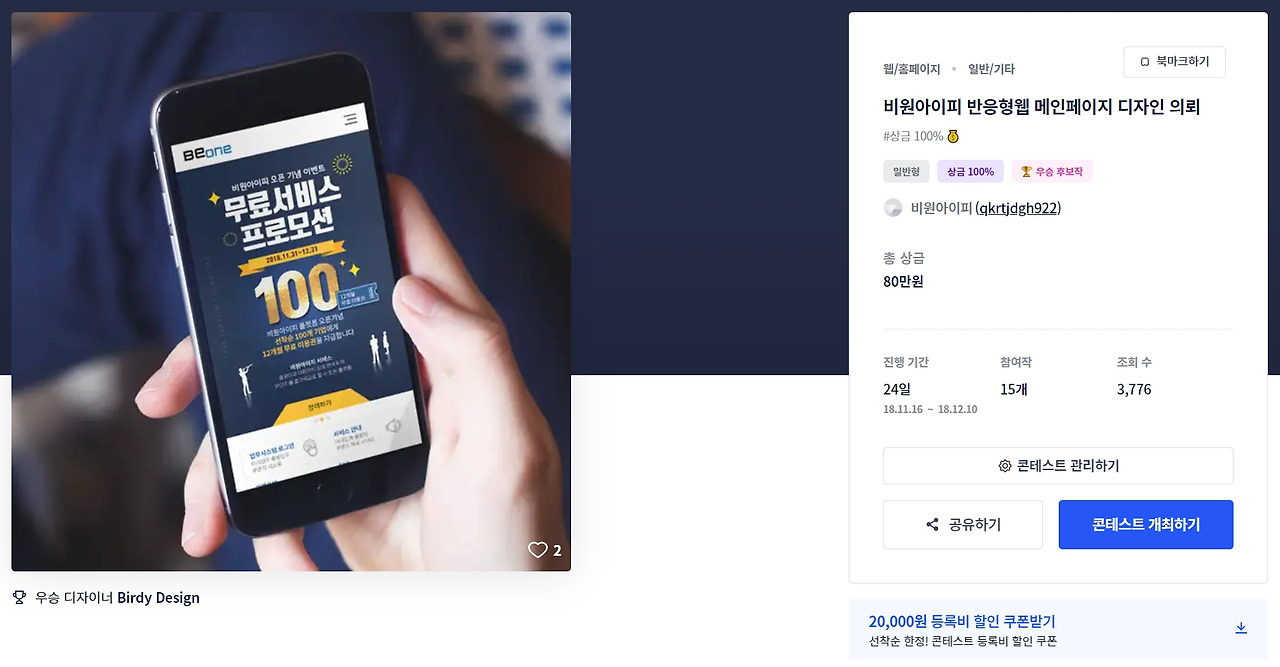Click the 콘테스트 개최하기 blue button
The height and width of the screenshot is (667, 1280).
(x=1146, y=525)
